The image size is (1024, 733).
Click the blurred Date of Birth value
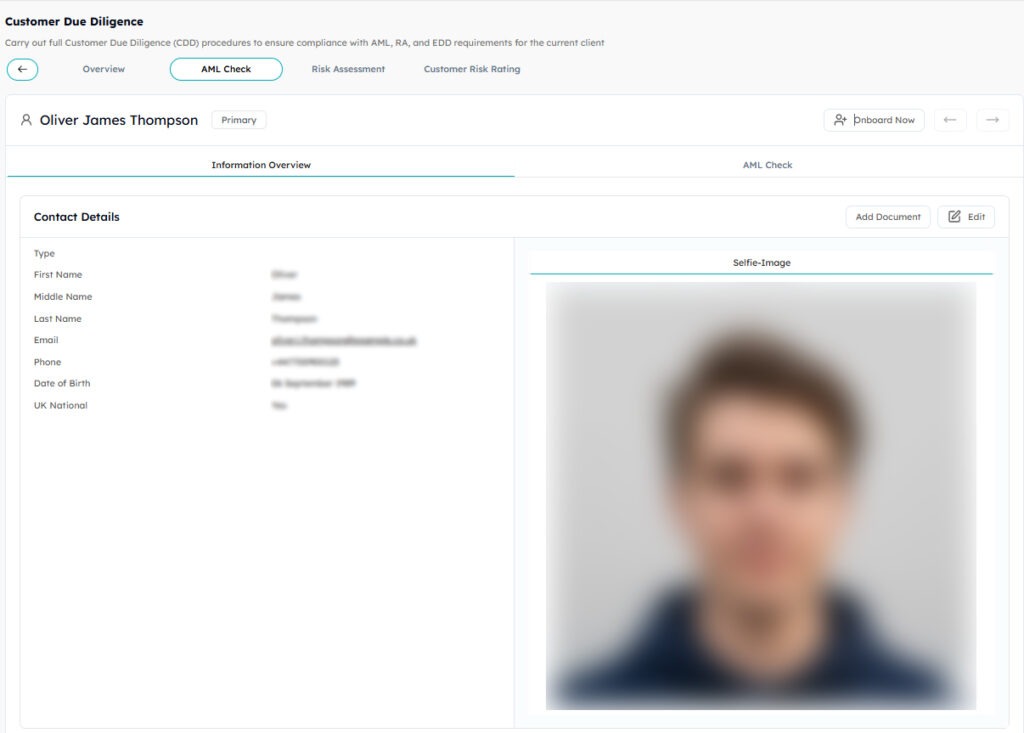tap(313, 384)
